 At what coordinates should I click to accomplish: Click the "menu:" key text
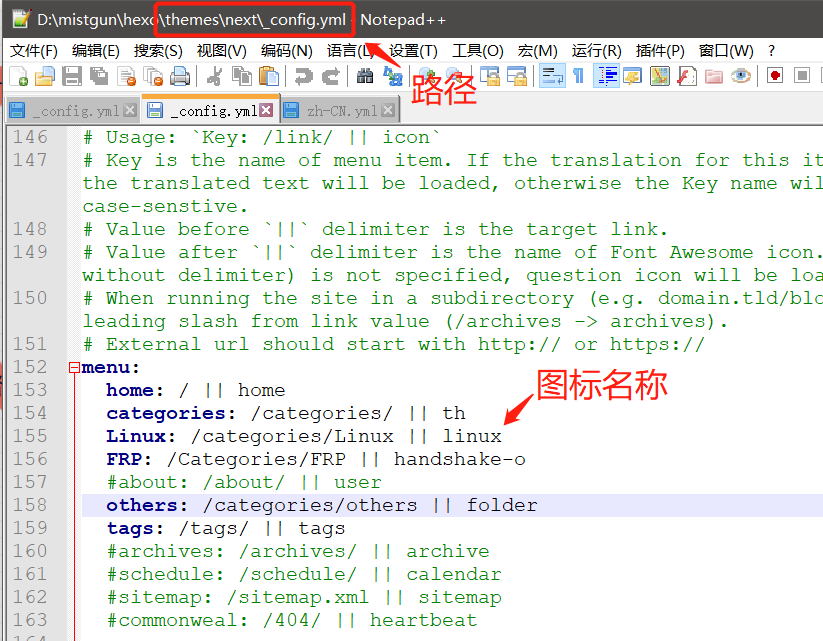tap(110, 367)
